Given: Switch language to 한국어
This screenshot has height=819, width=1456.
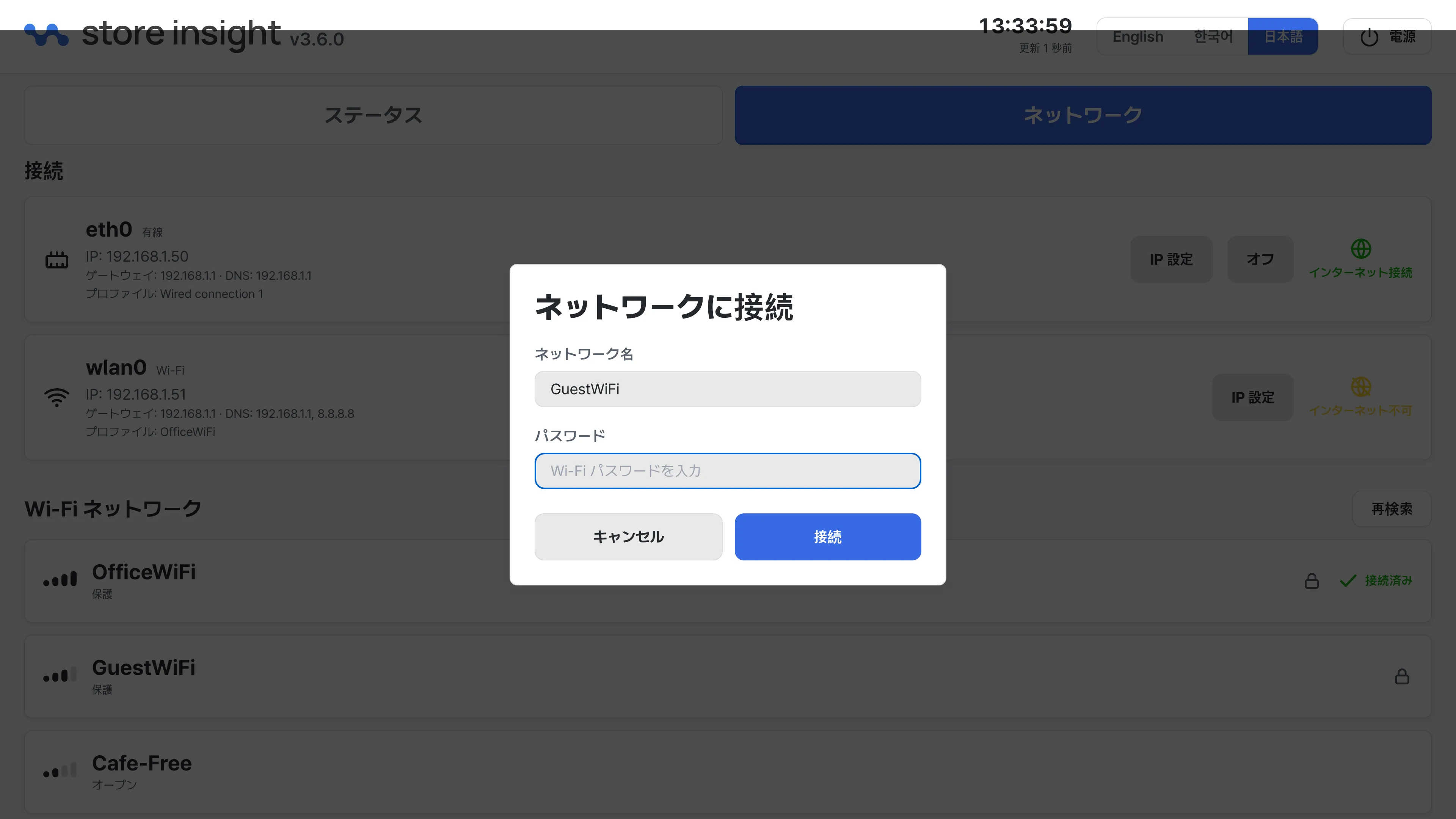Looking at the screenshot, I should [1213, 37].
